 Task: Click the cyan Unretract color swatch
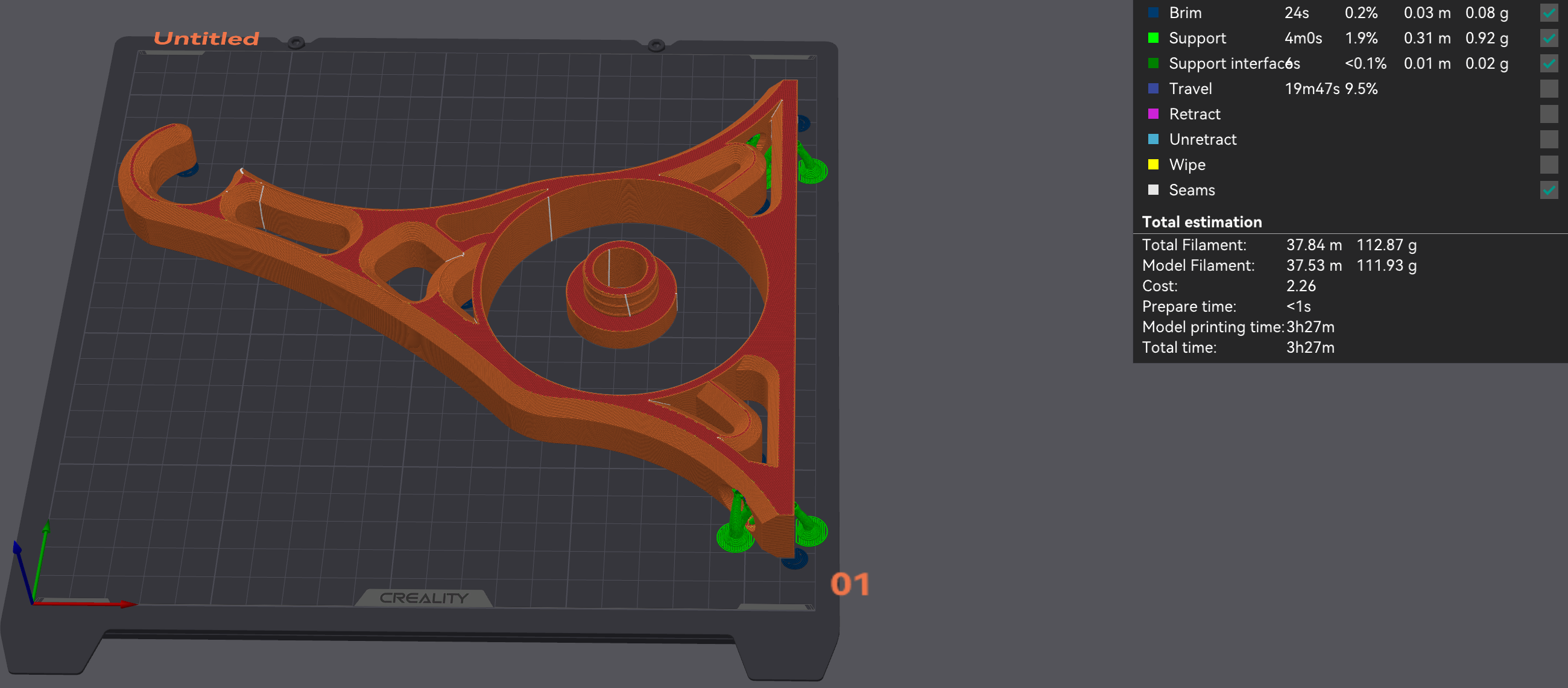1153,139
